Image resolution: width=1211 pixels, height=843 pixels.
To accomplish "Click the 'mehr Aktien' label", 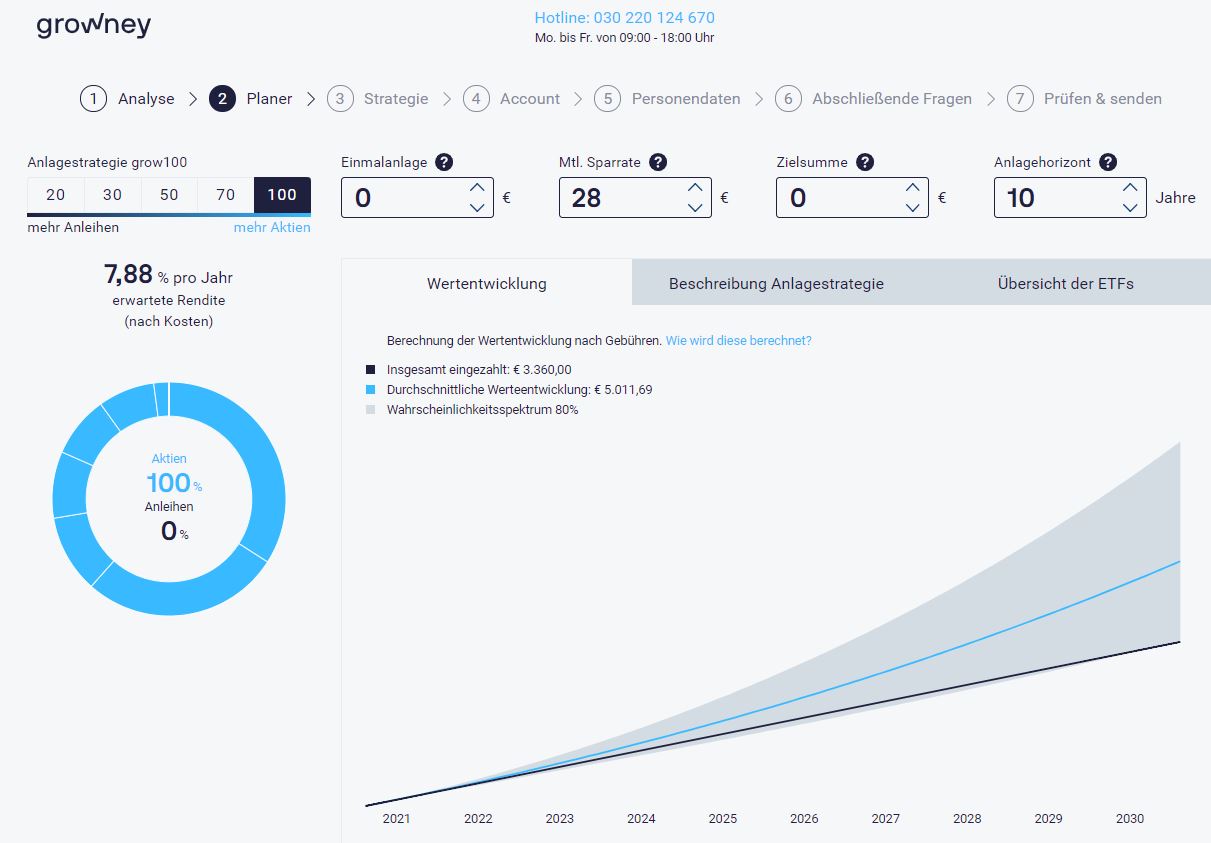I will [x=272, y=227].
